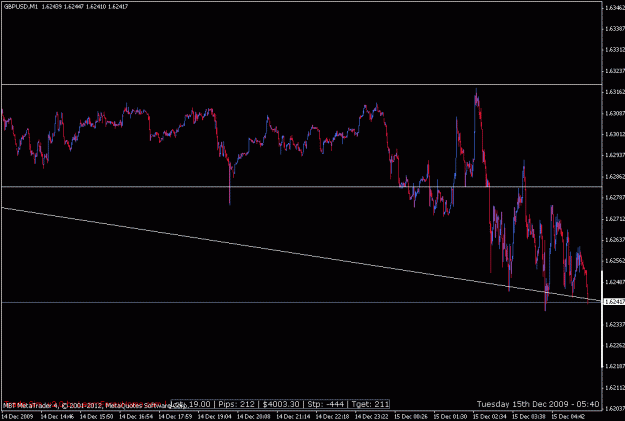Click the 1.62712 price scale label
The height and width of the screenshot is (421, 625).
click(x=615, y=218)
